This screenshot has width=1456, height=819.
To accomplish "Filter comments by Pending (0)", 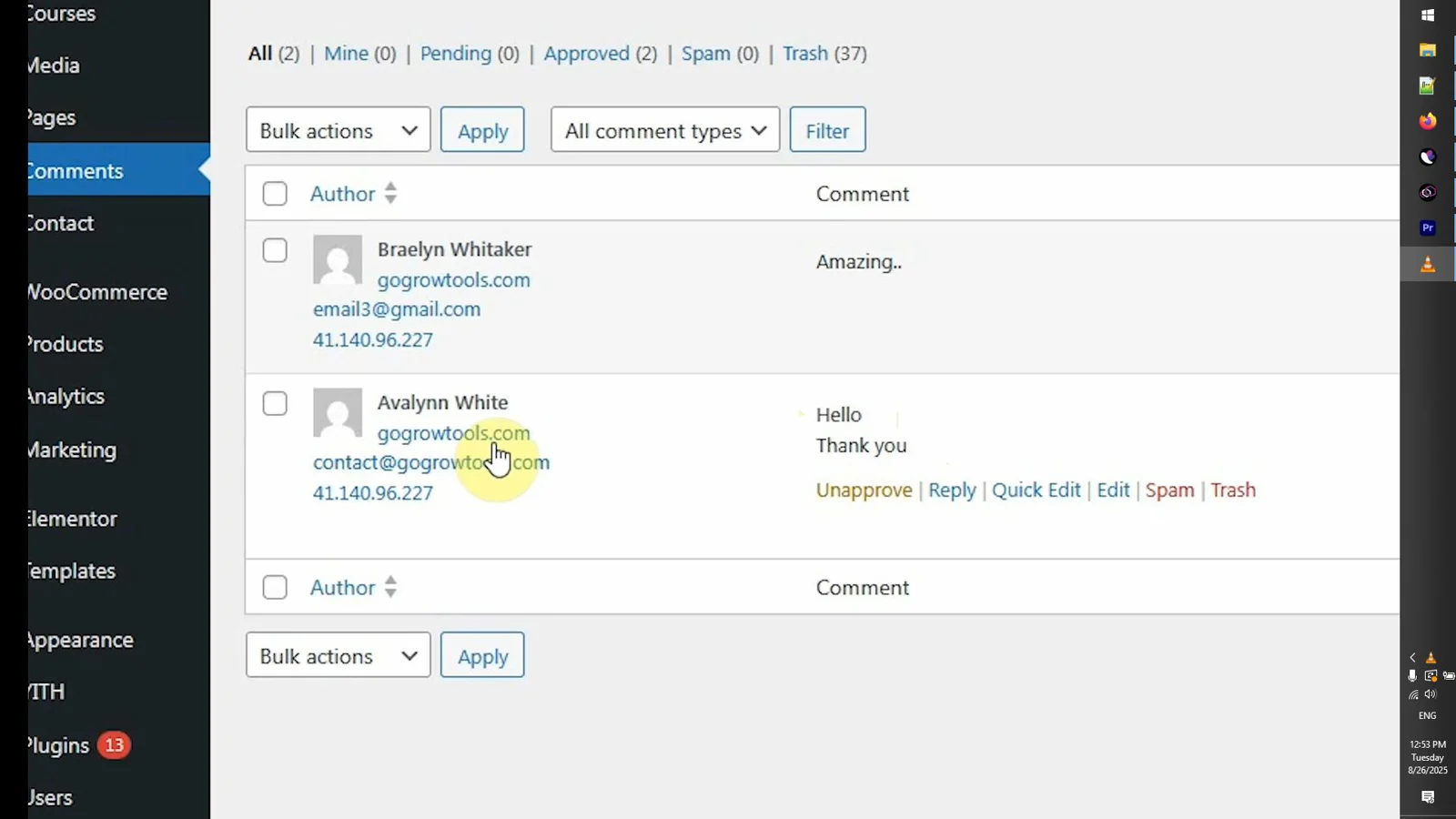I will pos(470,54).
